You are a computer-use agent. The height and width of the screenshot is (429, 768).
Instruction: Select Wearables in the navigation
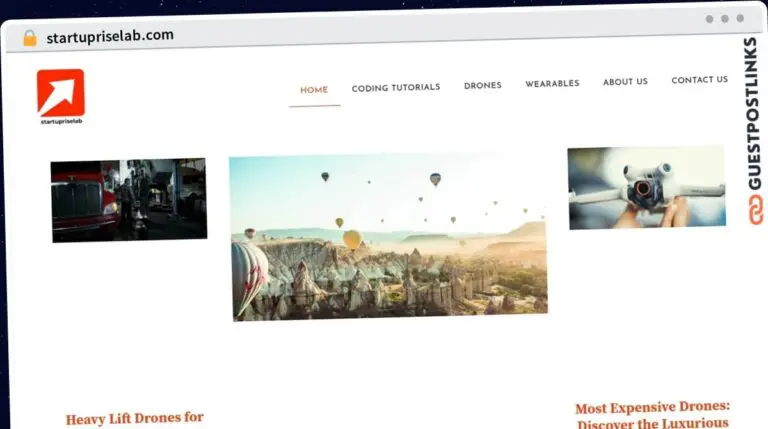tap(552, 84)
